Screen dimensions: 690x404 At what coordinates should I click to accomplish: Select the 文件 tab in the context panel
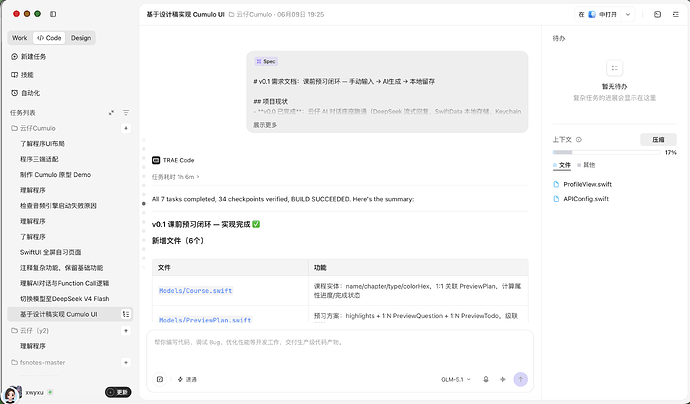(562, 165)
